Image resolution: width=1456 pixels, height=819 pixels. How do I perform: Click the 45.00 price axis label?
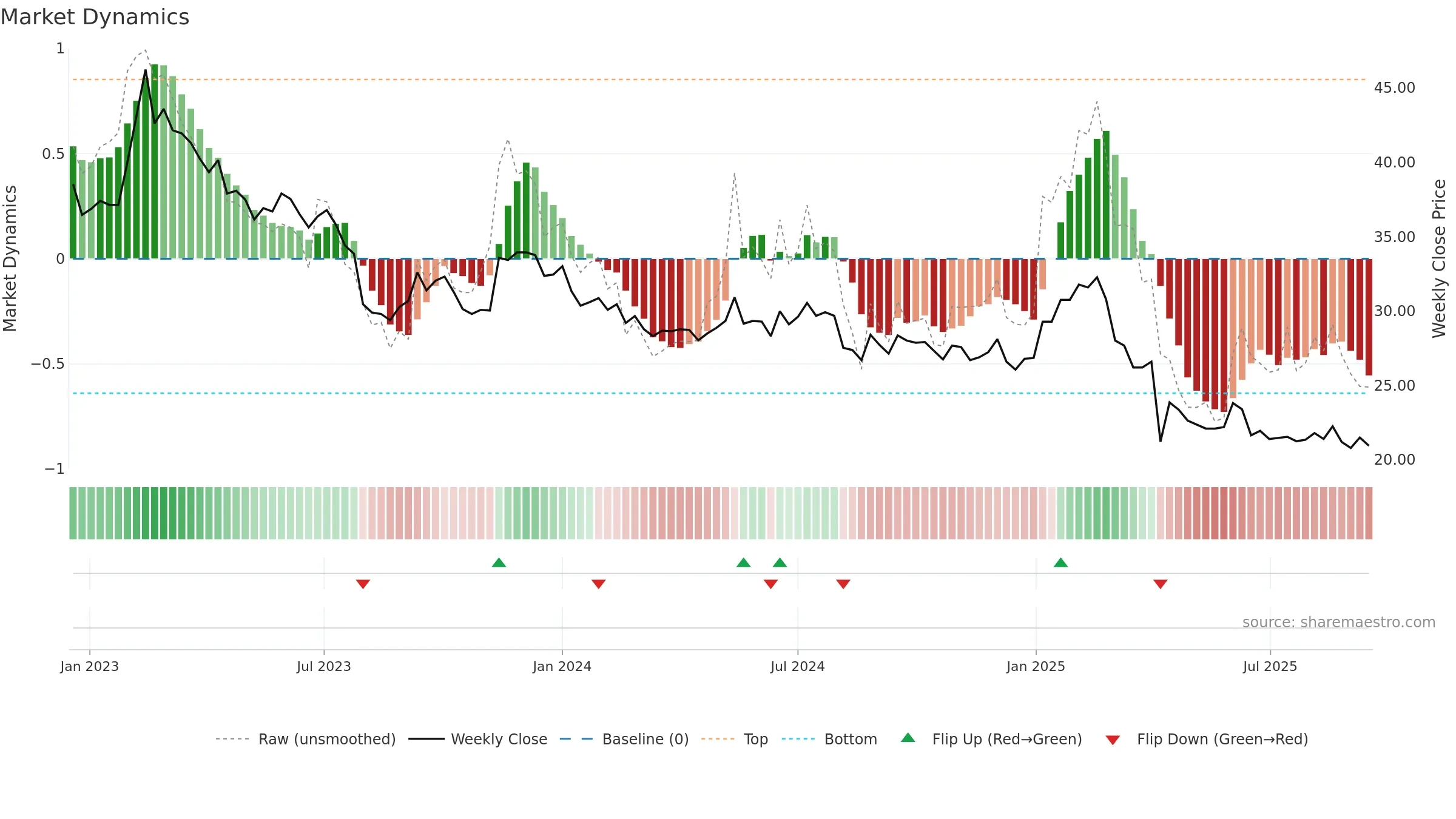pyautogui.click(x=1395, y=88)
